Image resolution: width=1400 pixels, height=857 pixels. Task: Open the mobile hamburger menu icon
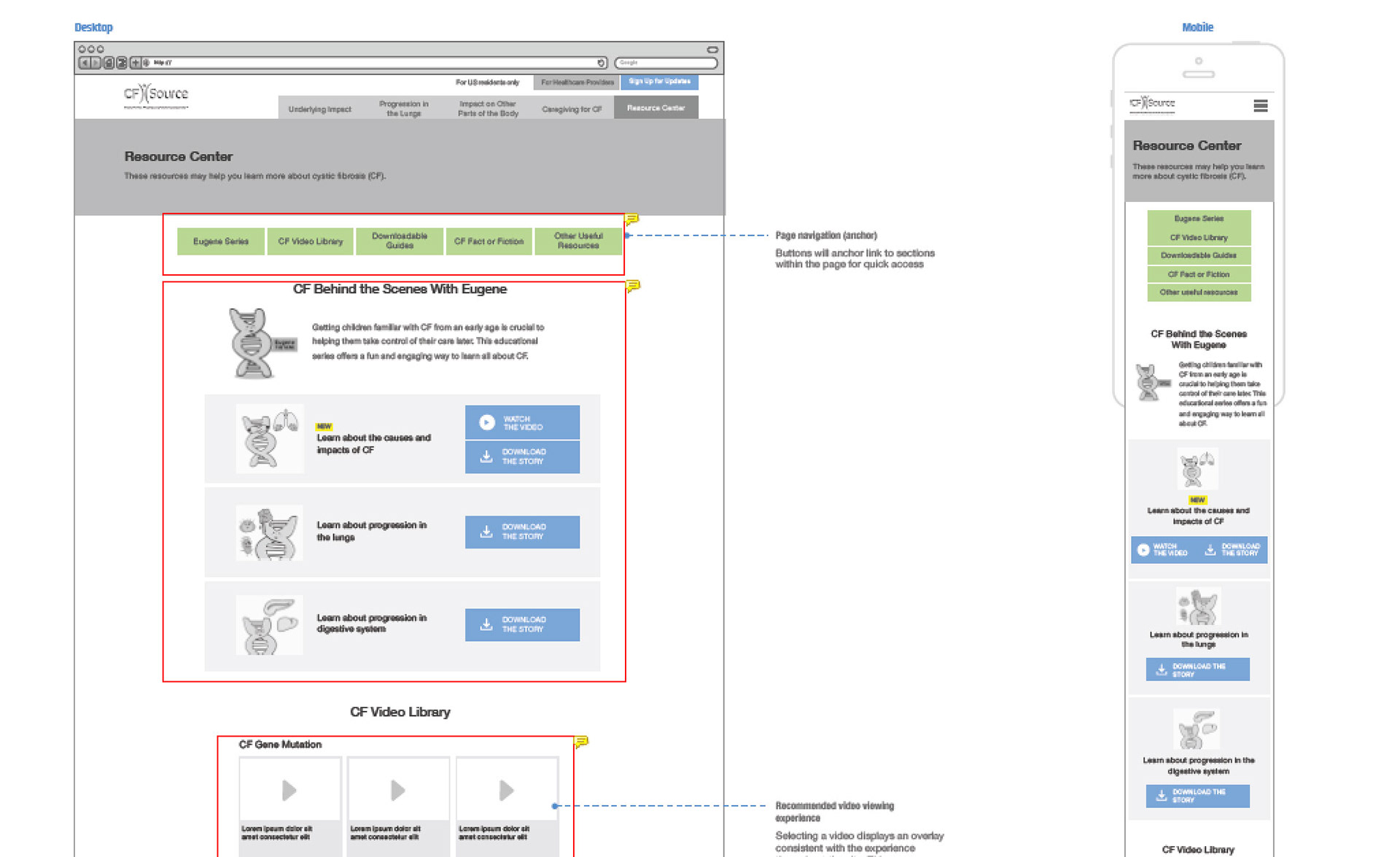click(1260, 106)
